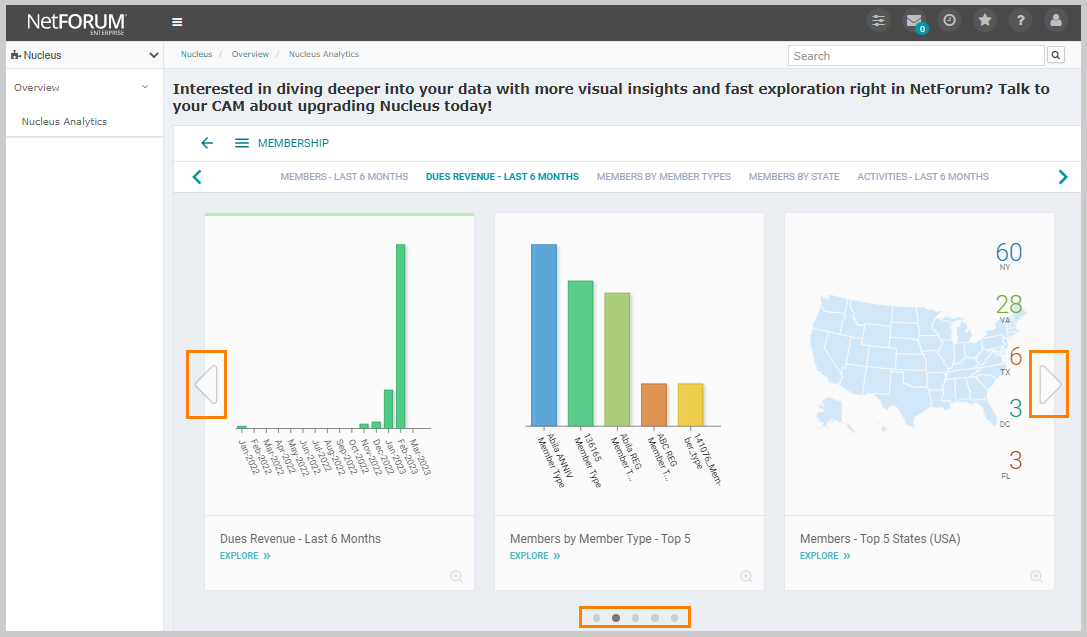Open Nucleus Analytics in sidebar

pos(64,122)
